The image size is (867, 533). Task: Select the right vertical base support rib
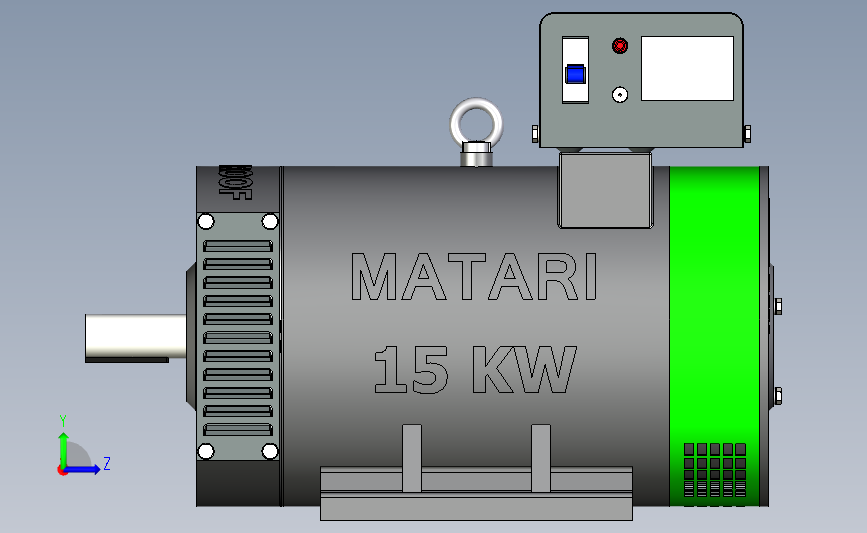click(x=541, y=458)
